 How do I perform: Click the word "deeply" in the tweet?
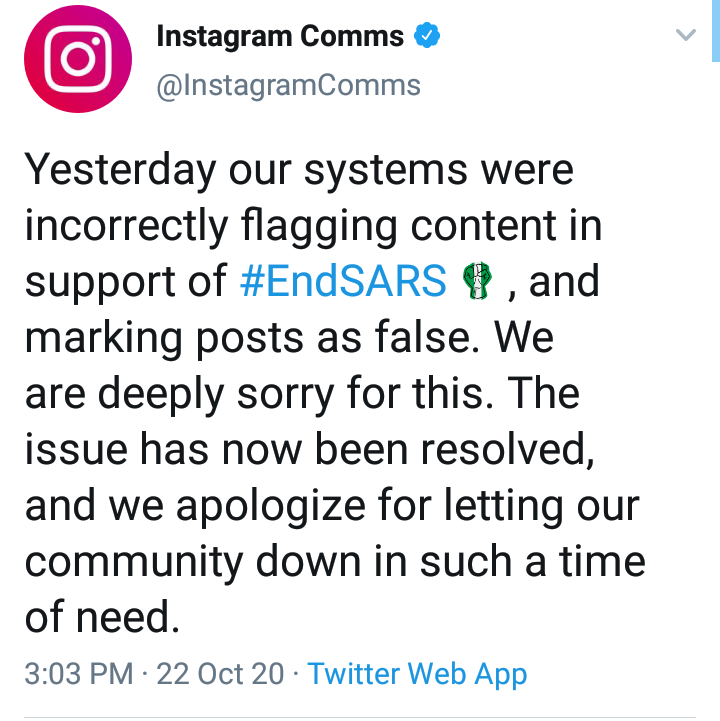pyautogui.click(x=161, y=395)
